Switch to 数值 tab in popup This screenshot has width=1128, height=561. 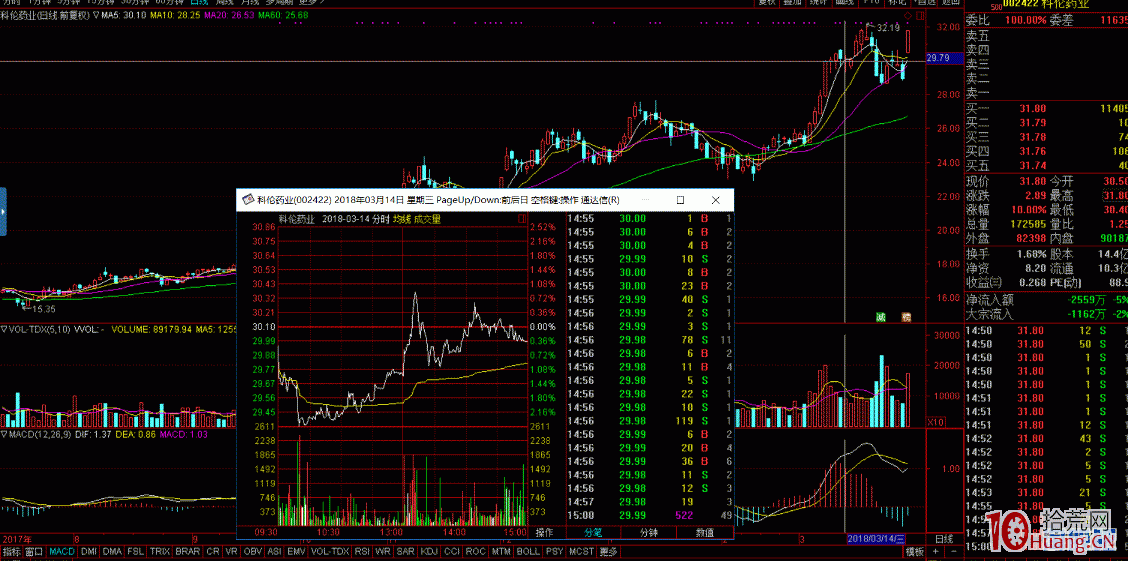pos(704,533)
